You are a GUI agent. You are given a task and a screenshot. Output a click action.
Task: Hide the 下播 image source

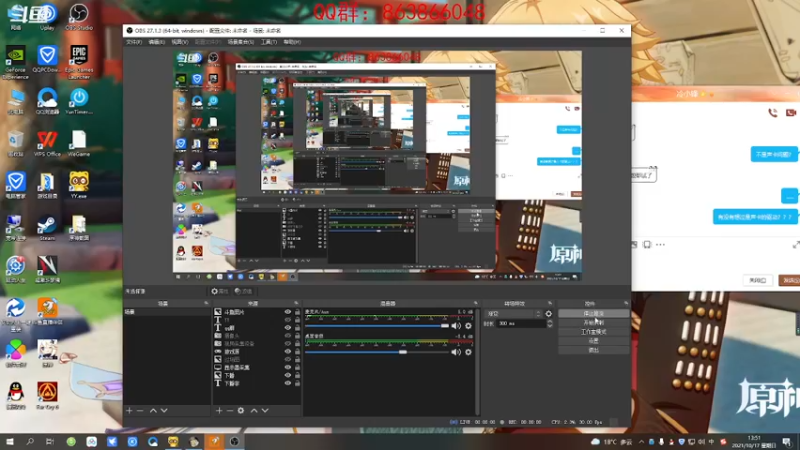288,375
